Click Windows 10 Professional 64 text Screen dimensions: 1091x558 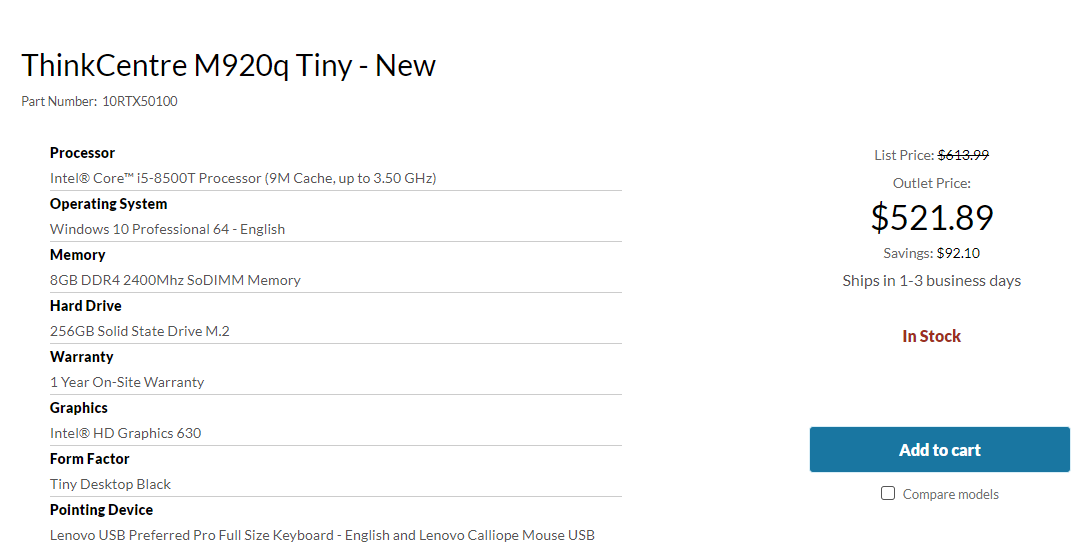click(167, 229)
